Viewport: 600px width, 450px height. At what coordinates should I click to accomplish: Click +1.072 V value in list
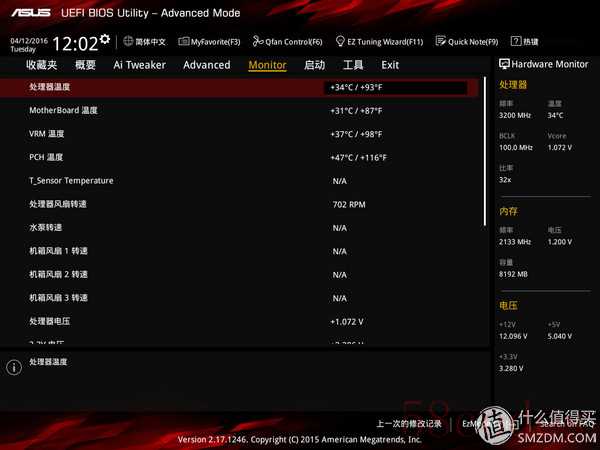point(347,322)
